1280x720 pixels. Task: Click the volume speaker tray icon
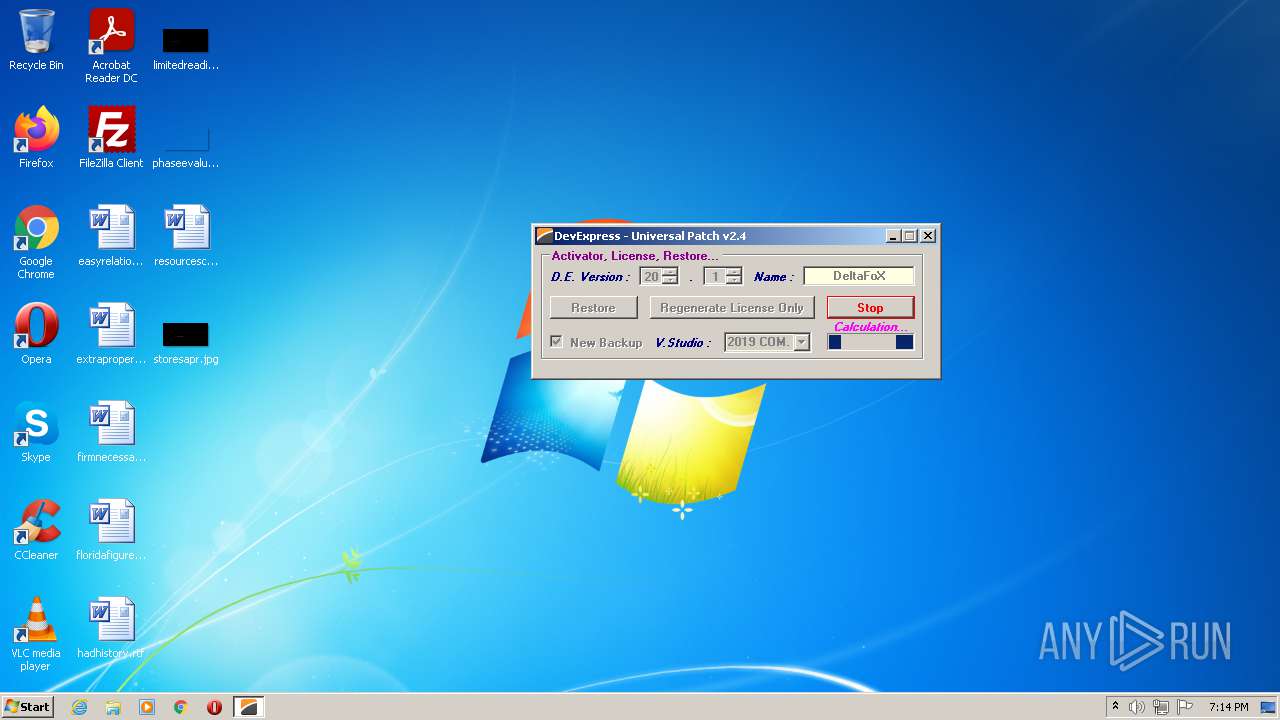pyautogui.click(x=1137, y=707)
